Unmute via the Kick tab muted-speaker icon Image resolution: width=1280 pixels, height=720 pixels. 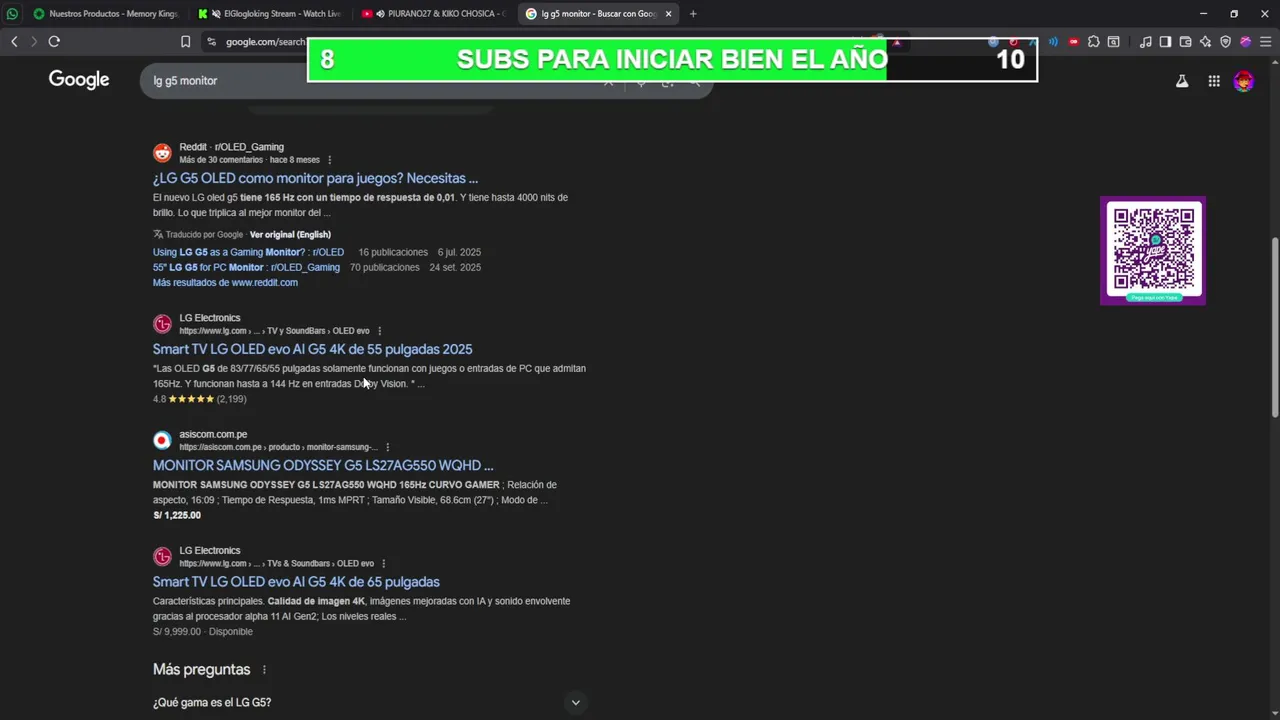tap(214, 14)
